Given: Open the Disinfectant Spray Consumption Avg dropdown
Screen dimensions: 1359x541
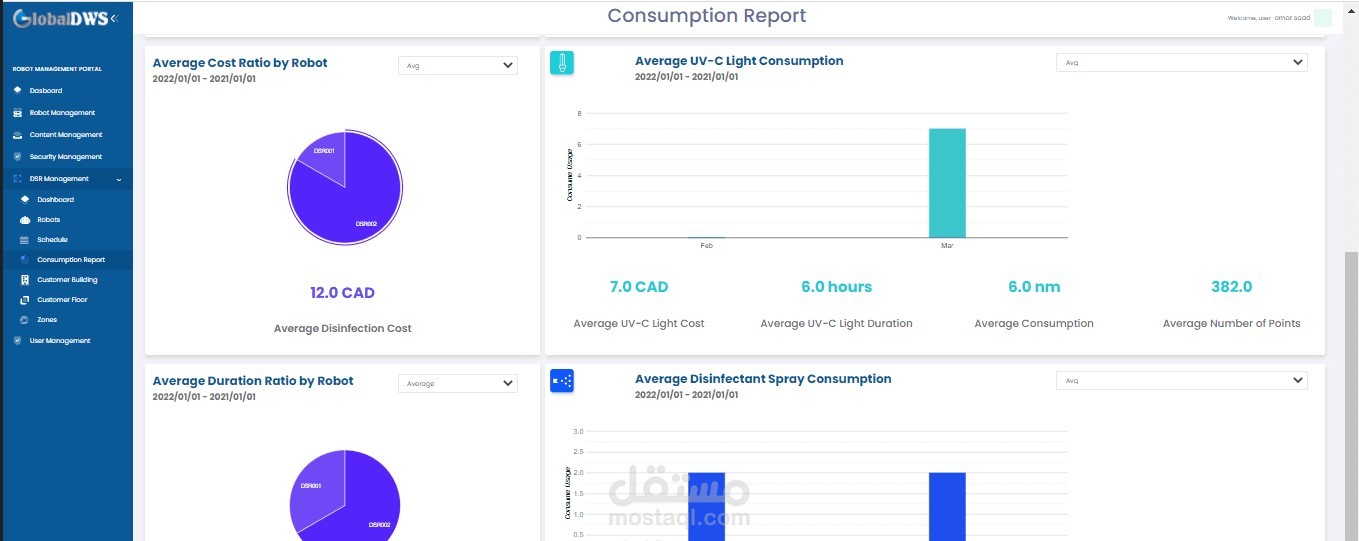Looking at the screenshot, I should pyautogui.click(x=1182, y=380).
